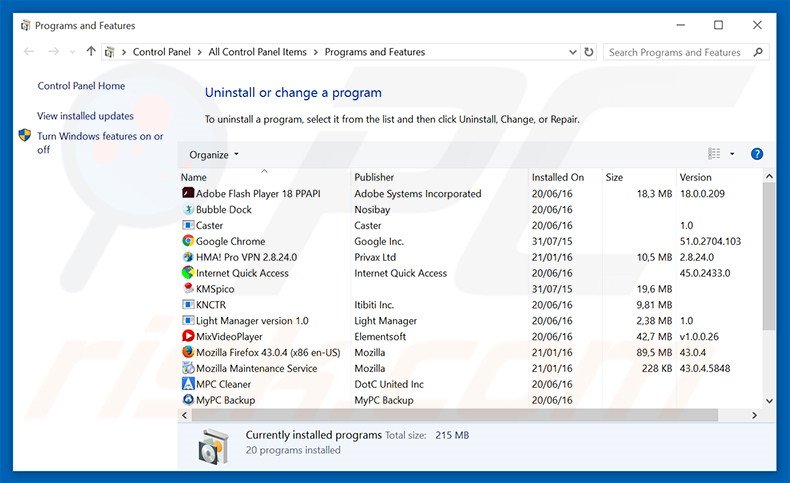
Task: Open the recent locations dropdown arrow
Action: [x=73, y=52]
